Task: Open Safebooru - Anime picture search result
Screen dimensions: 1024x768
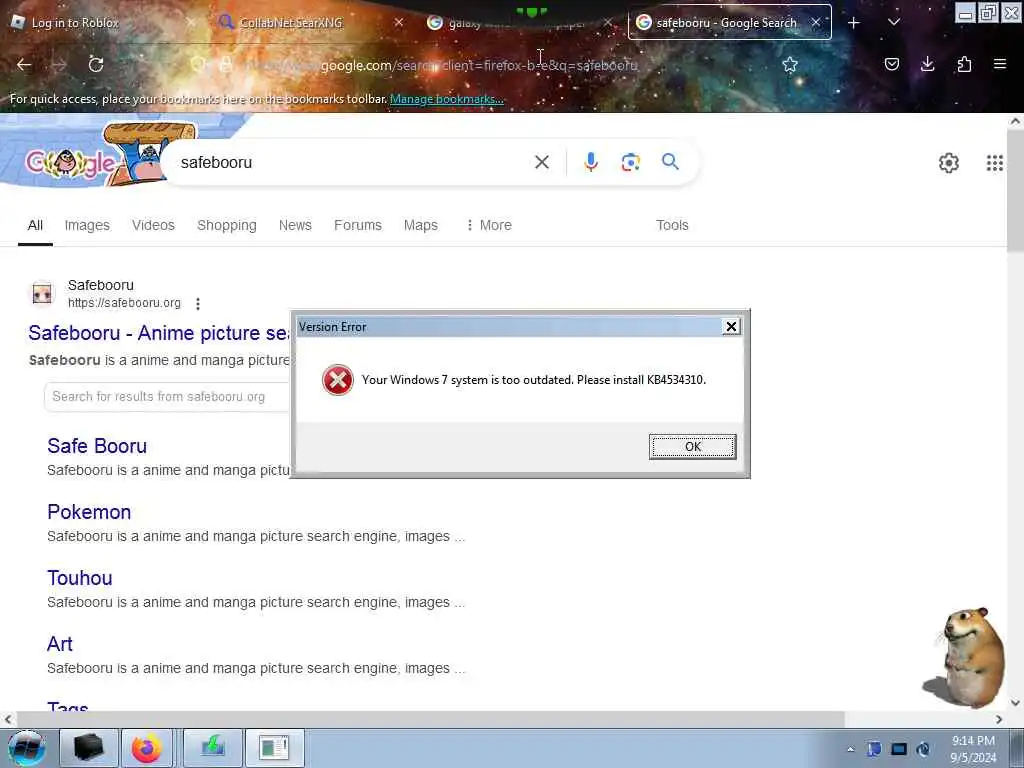Action: pos(159,333)
